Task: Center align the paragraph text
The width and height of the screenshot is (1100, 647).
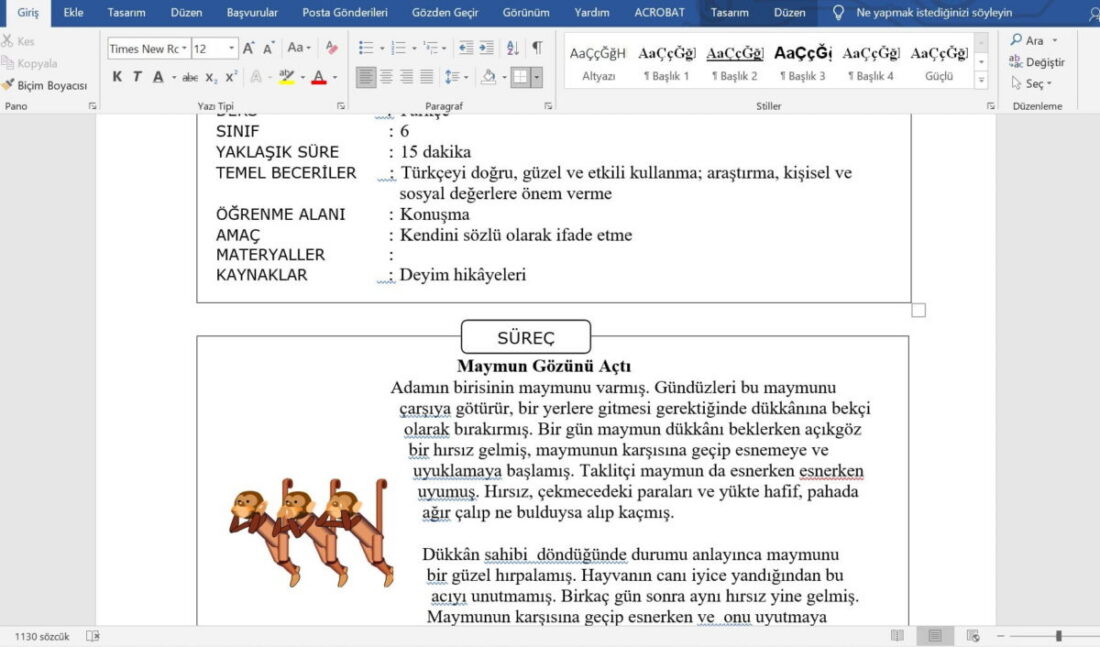Action: [386, 76]
